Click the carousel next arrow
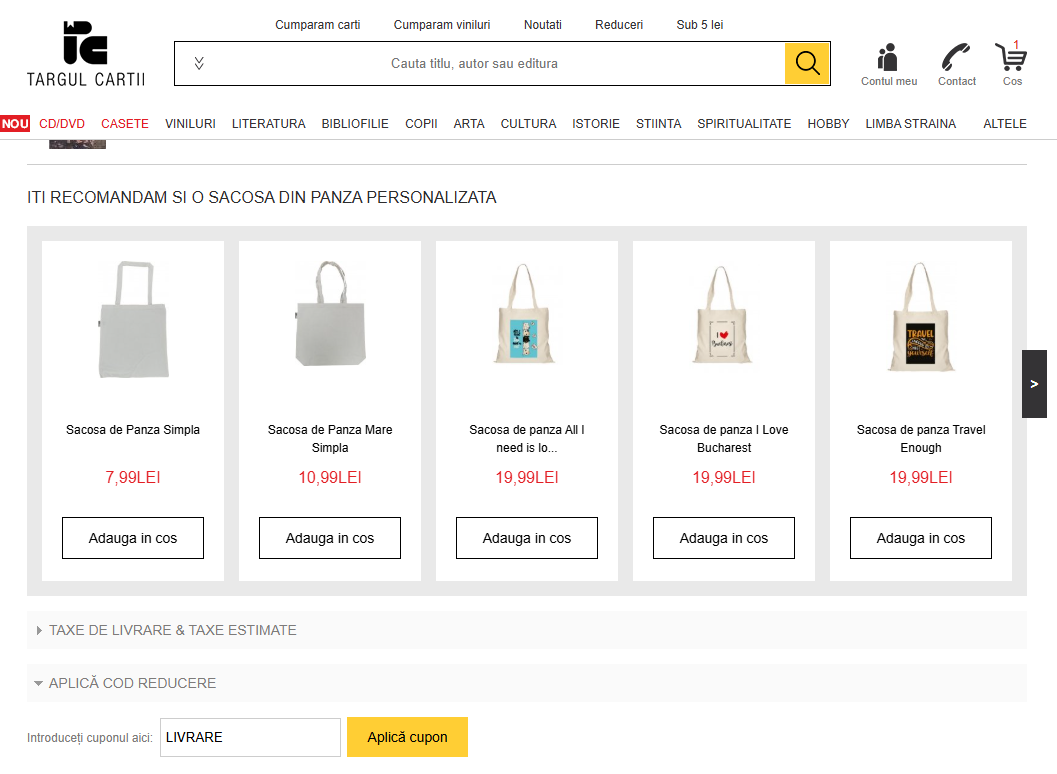Image resolution: width=1057 pixels, height=774 pixels. pos(1034,384)
